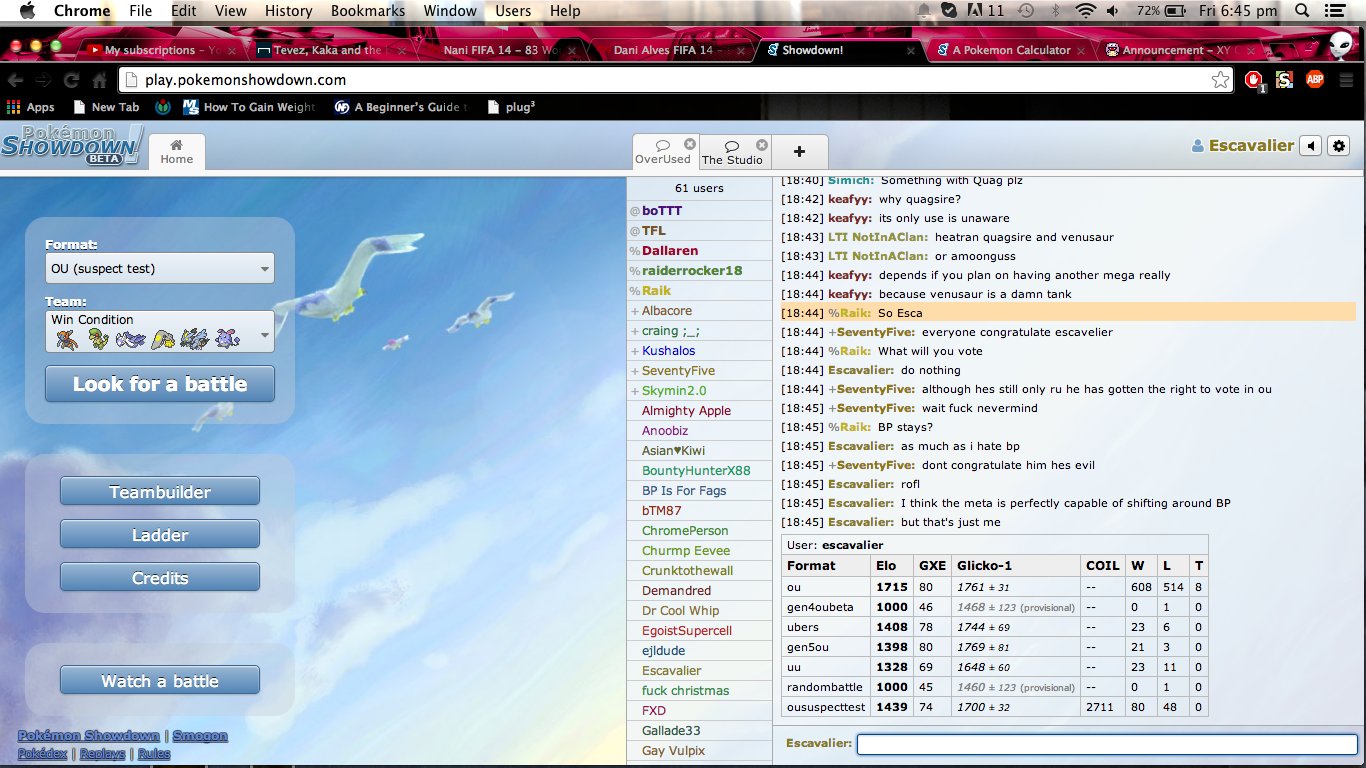
Task: Open the Replays link
Action: click(102, 754)
